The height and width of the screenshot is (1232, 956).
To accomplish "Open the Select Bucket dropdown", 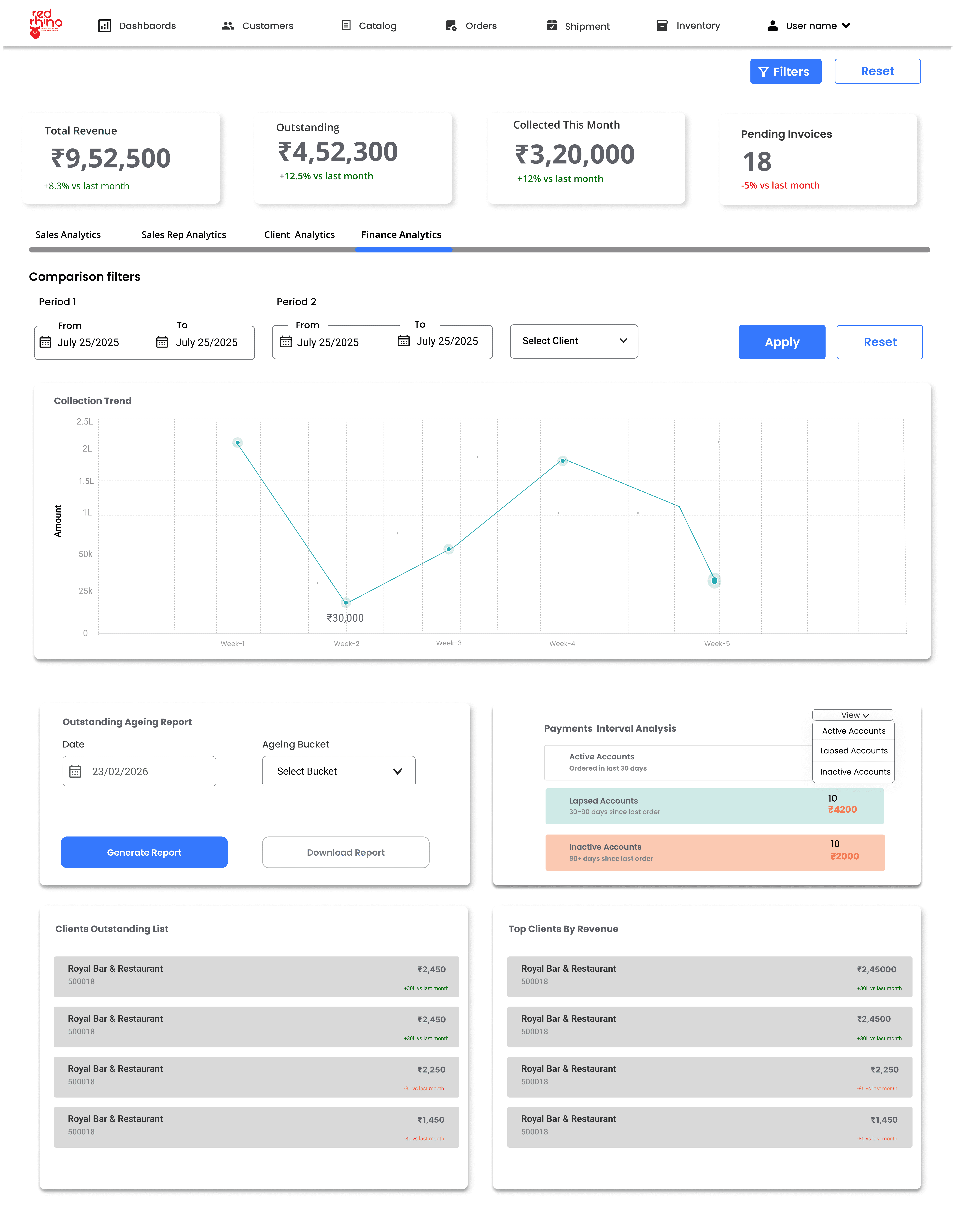I will coord(339,771).
